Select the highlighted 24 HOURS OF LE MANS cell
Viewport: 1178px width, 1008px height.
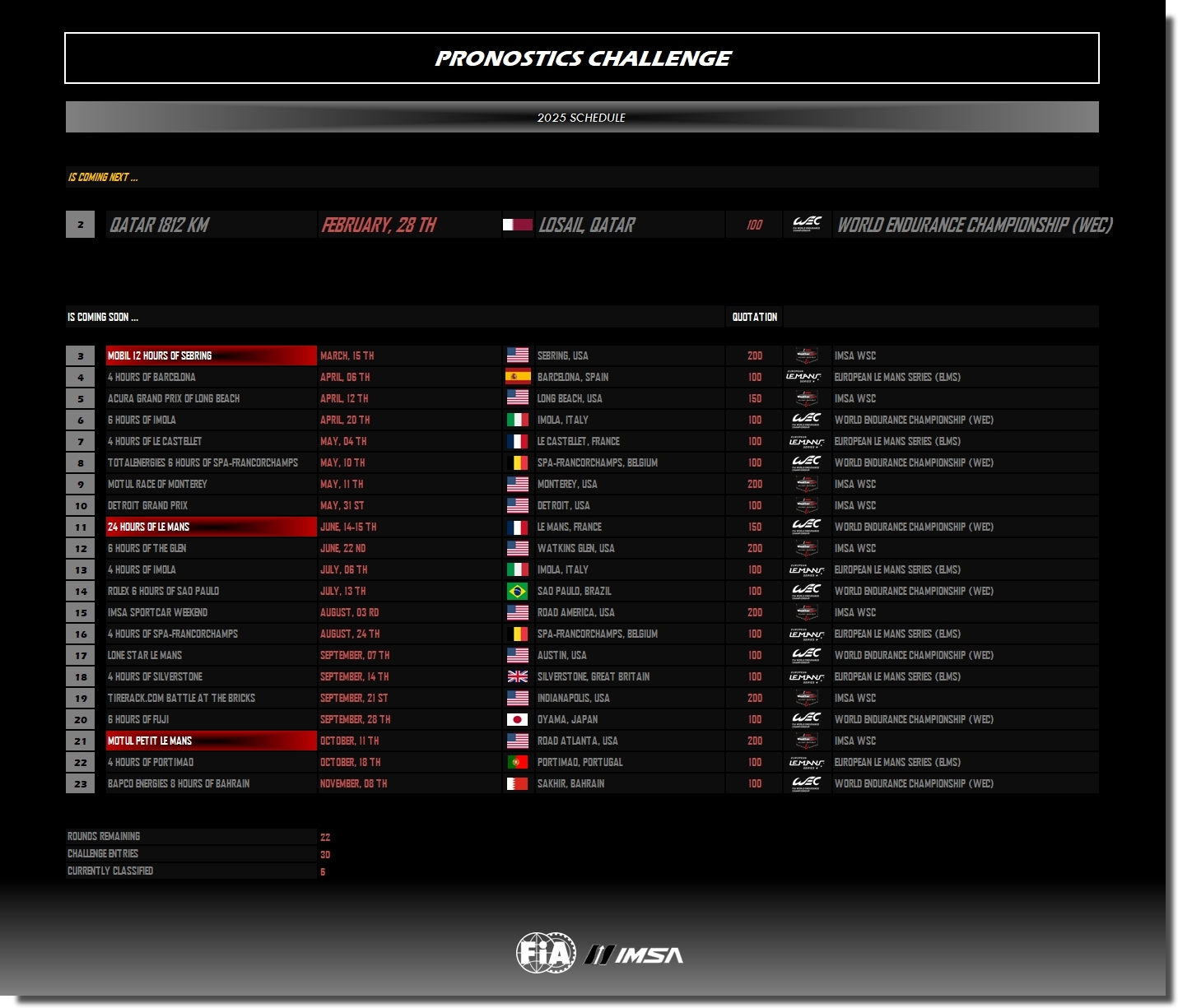click(212, 527)
